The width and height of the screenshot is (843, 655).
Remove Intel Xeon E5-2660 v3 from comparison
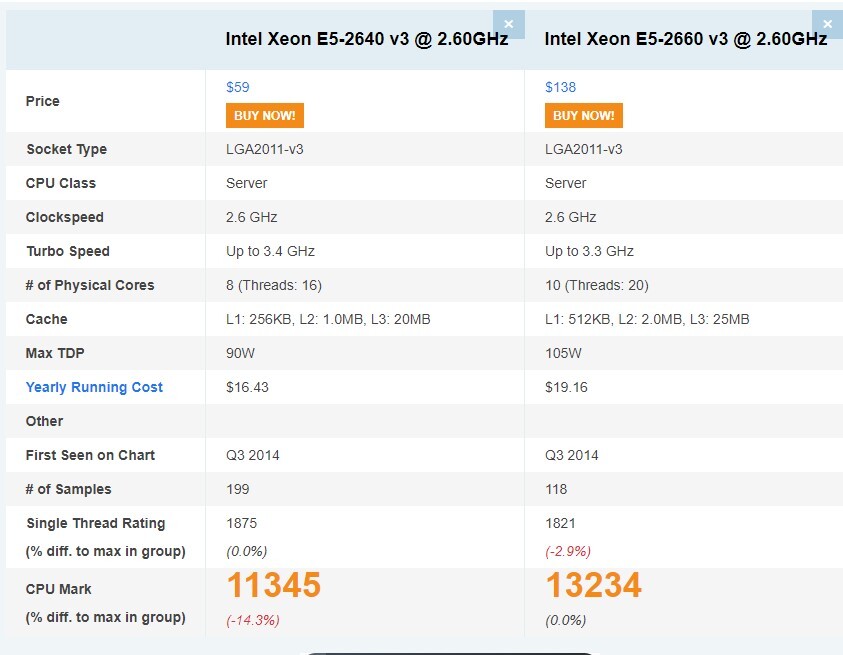(827, 23)
